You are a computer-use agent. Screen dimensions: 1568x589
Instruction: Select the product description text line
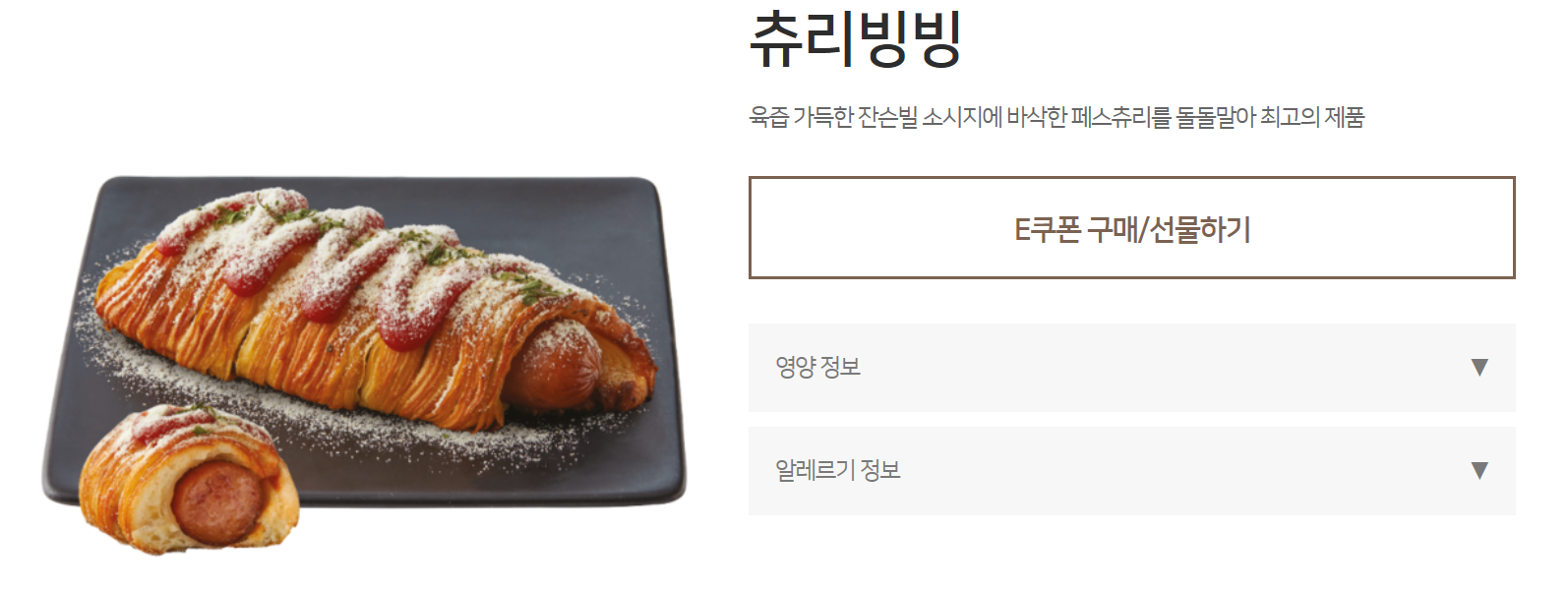[x=1056, y=117]
